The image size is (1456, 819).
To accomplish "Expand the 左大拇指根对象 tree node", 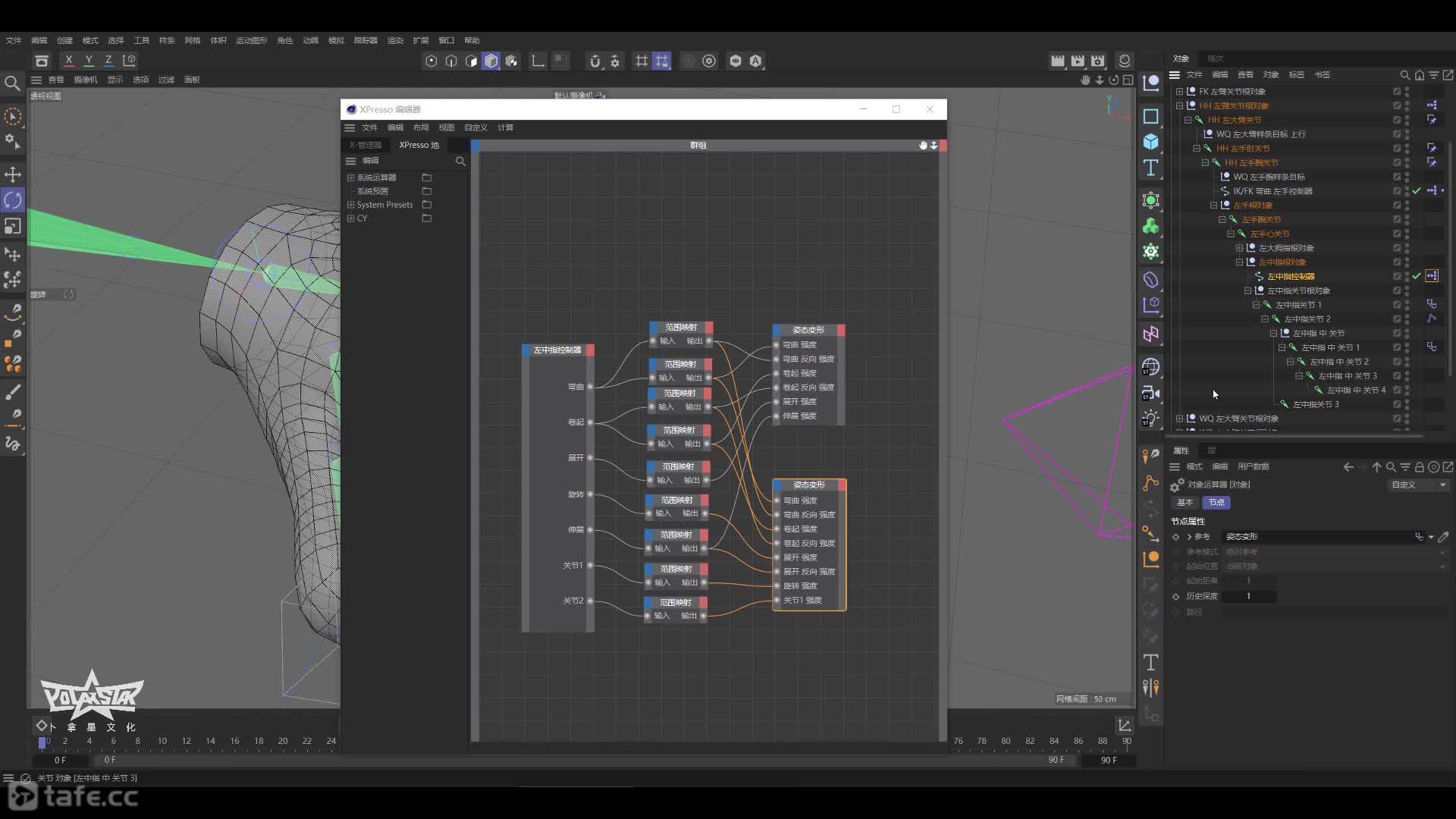I will pyautogui.click(x=1239, y=248).
